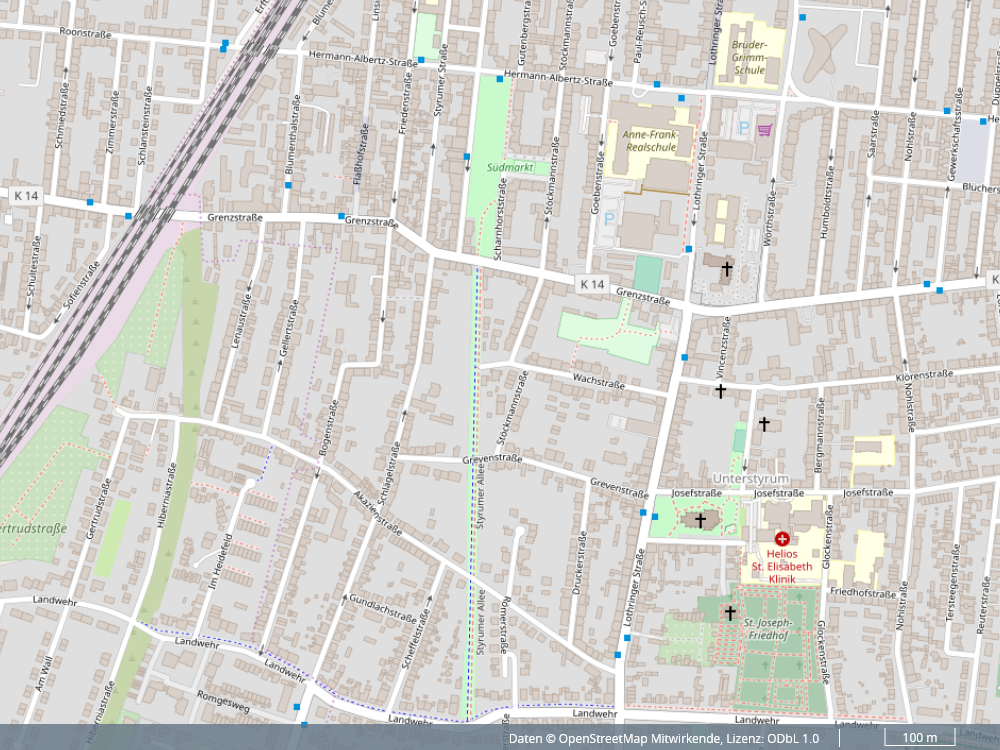1000x750 pixels.
Task: Click the Helios St. Elisabeth Klinik label
Action: point(781,564)
